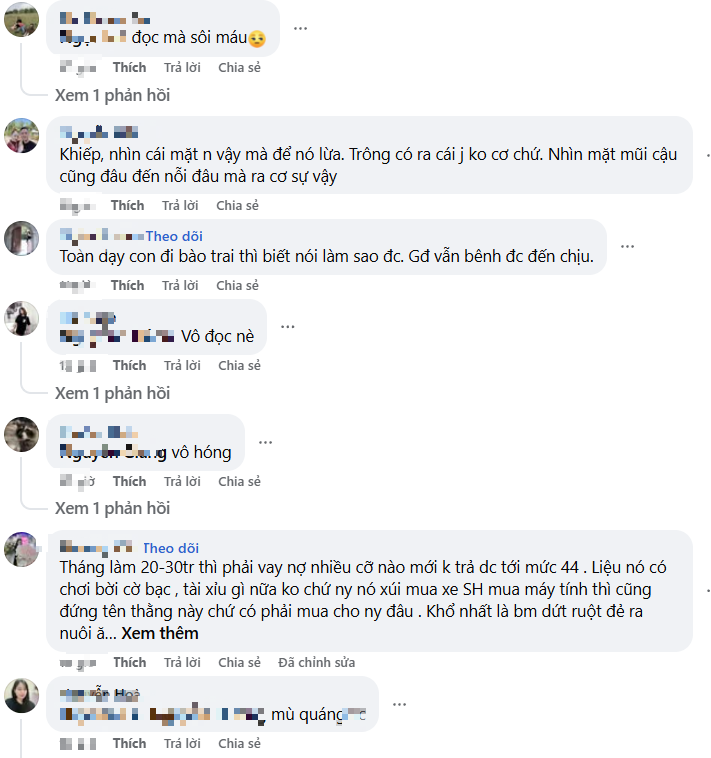Toggle Thích on the "Khiếp, nhìn cái mặt" comment
The width and height of the screenshot is (711, 758).
[127, 205]
